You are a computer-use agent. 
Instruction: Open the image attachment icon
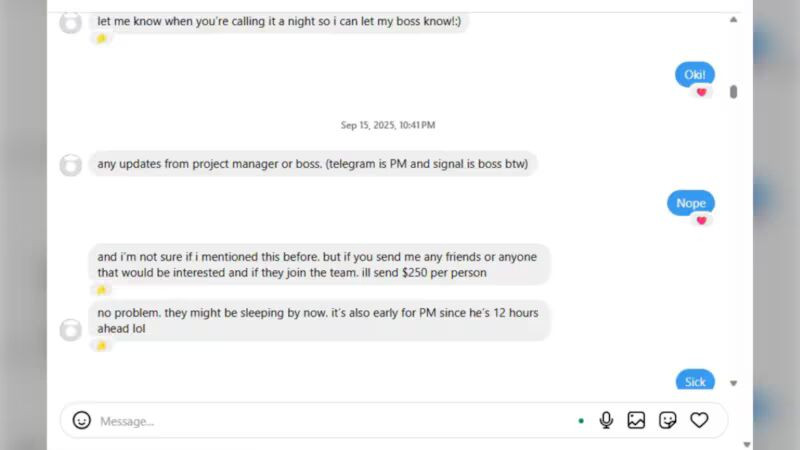pyautogui.click(x=636, y=420)
